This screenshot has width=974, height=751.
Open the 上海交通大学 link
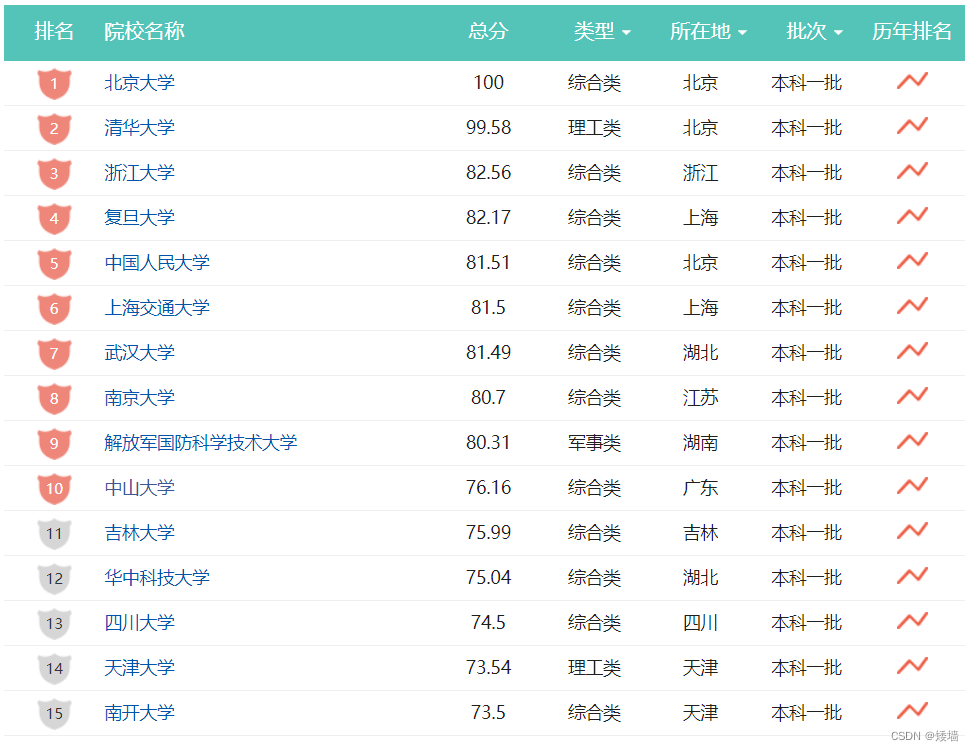[x=157, y=308]
